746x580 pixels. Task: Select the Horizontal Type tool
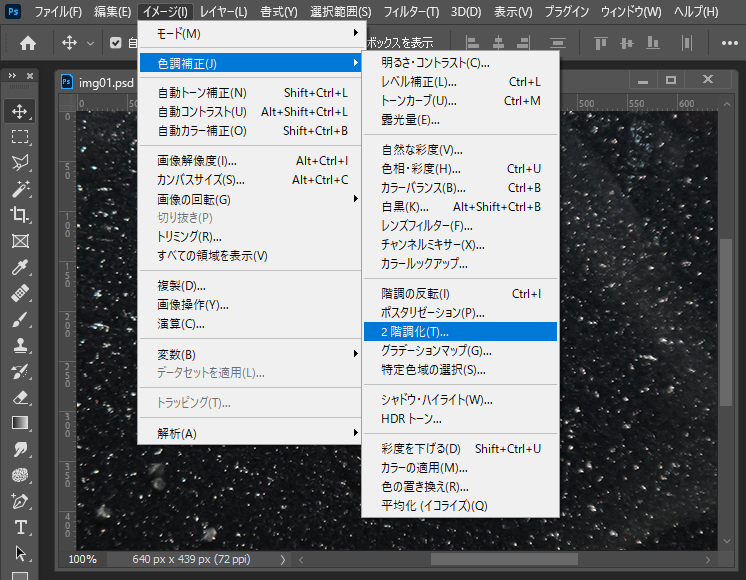[x=20, y=527]
